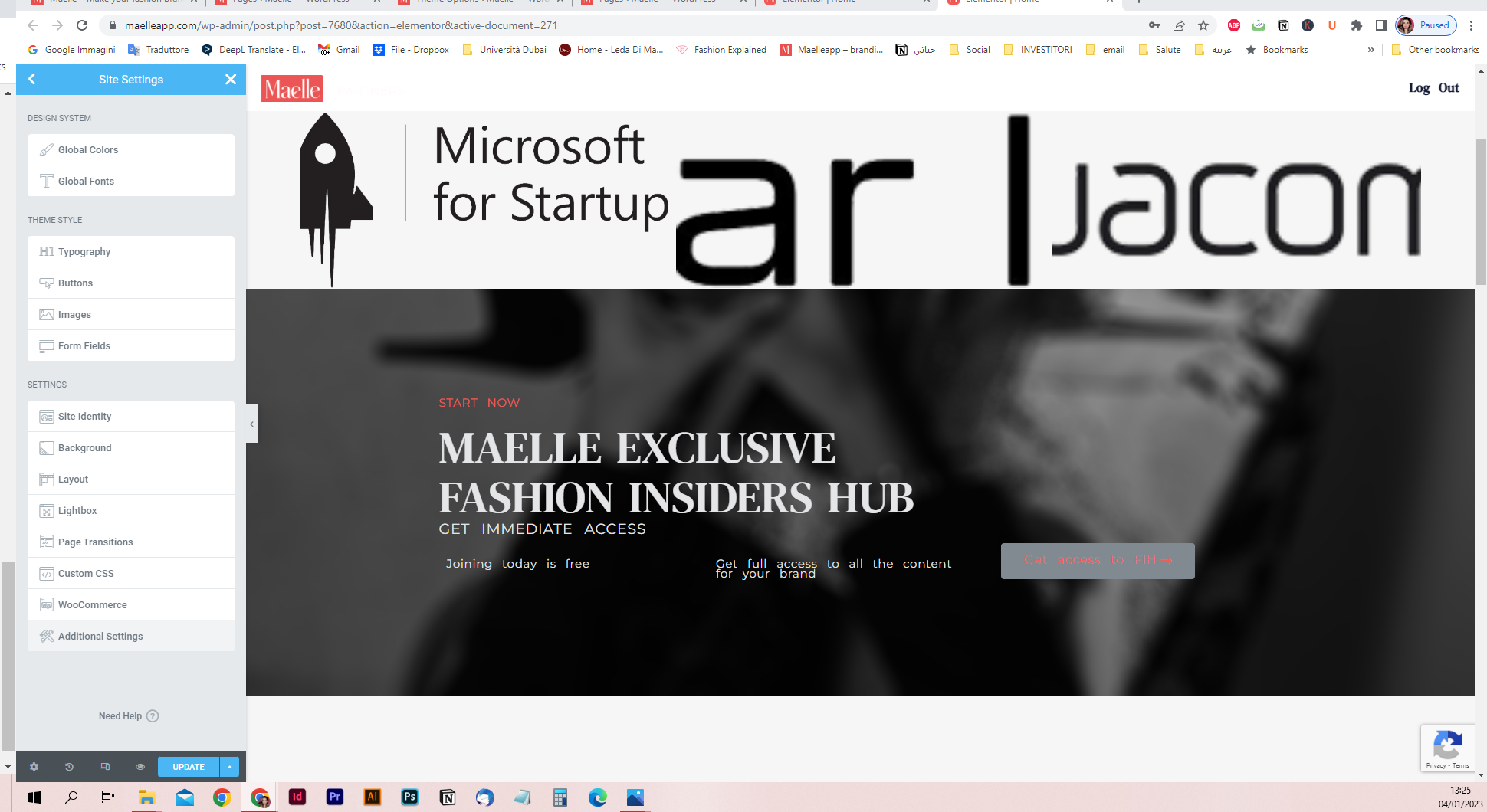Click the Preview Changes eye icon

(140, 767)
